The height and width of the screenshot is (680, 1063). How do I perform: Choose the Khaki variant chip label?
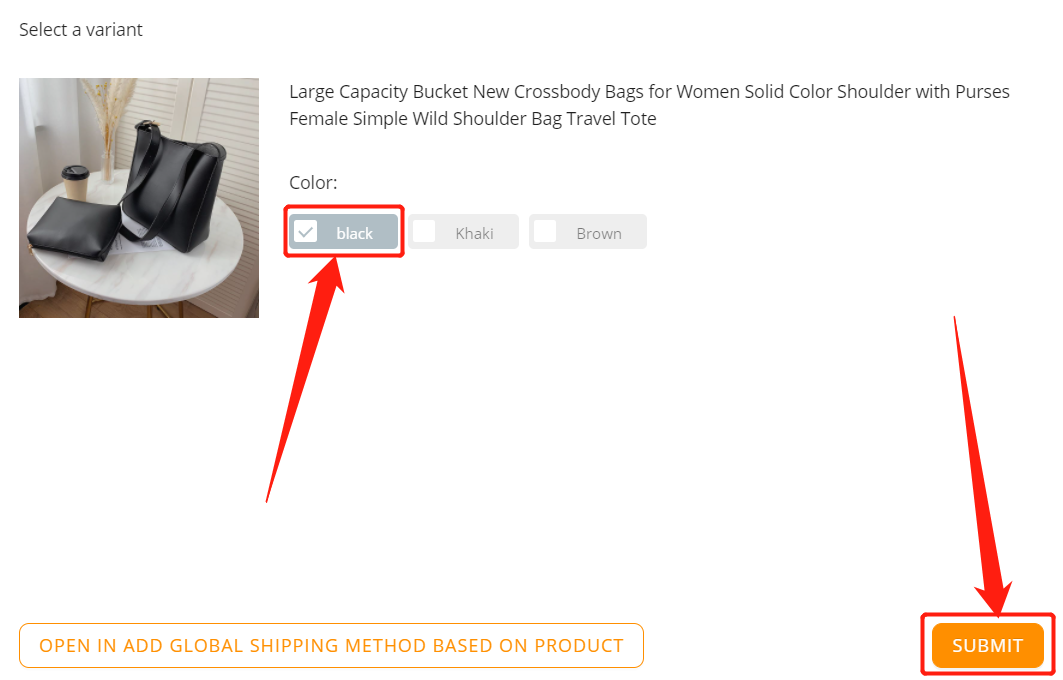(474, 233)
